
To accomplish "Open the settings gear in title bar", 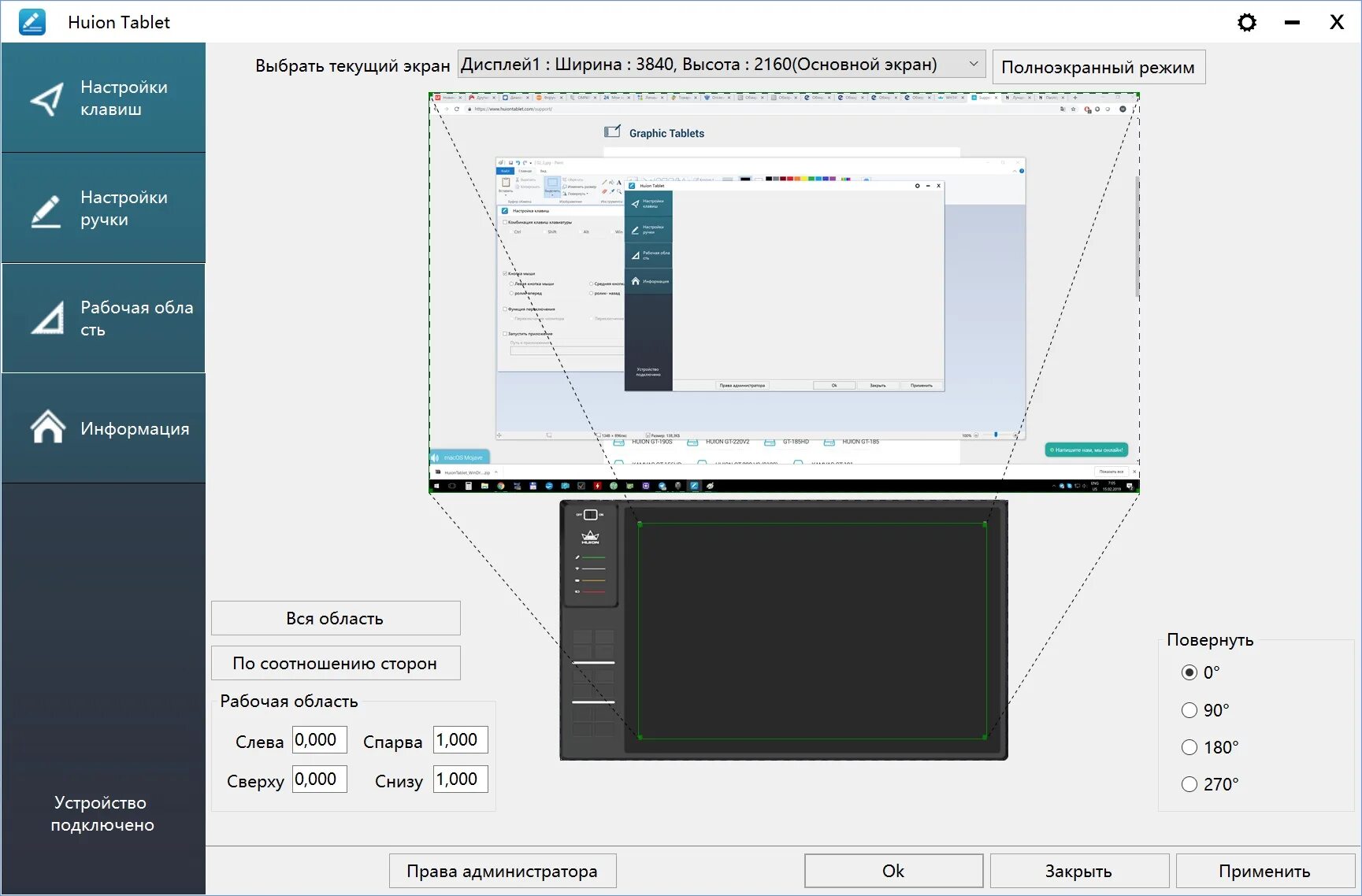I will pos(1246,22).
